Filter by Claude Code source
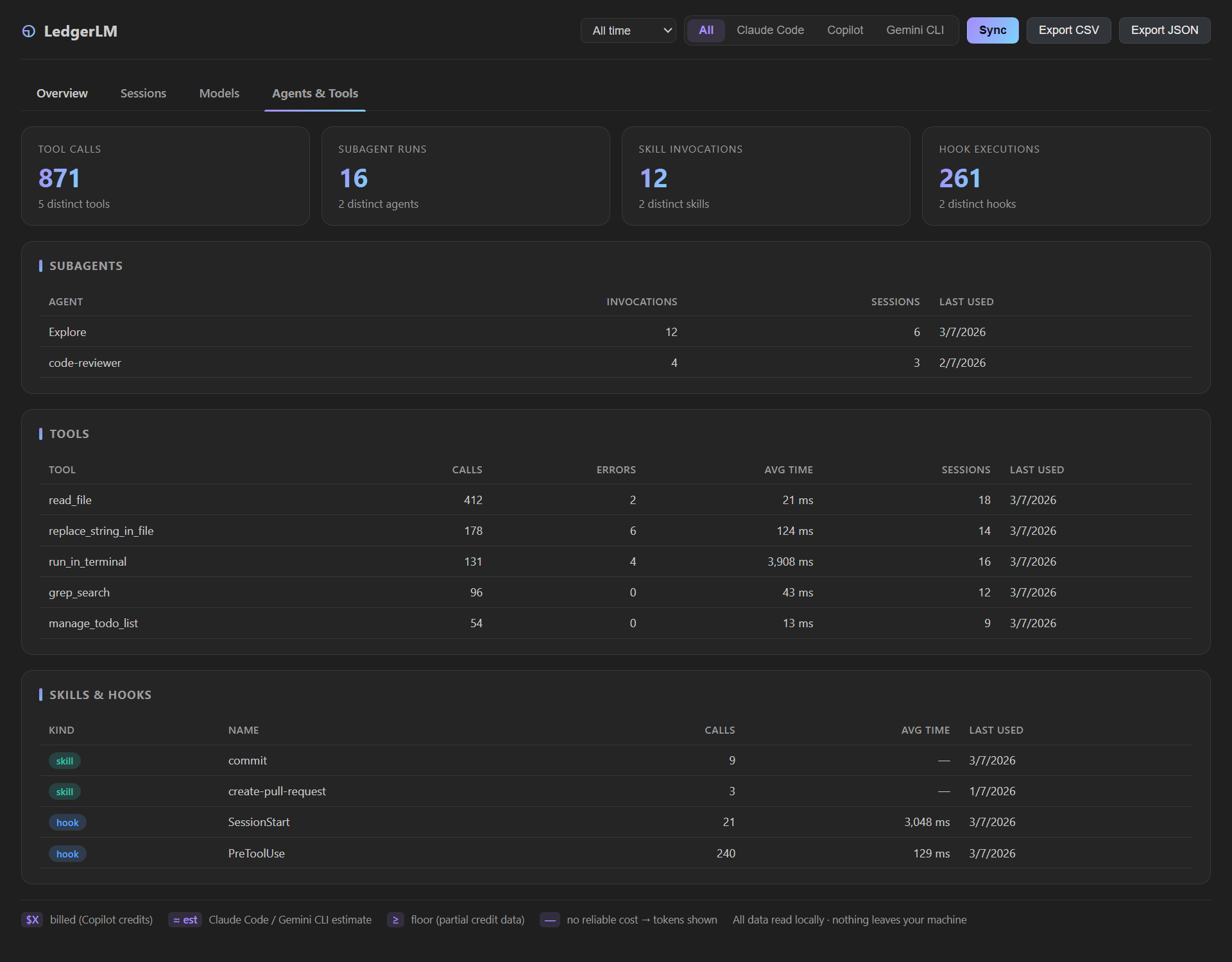This screenshot has height=962, width=1232. click(x=770, y=30)
